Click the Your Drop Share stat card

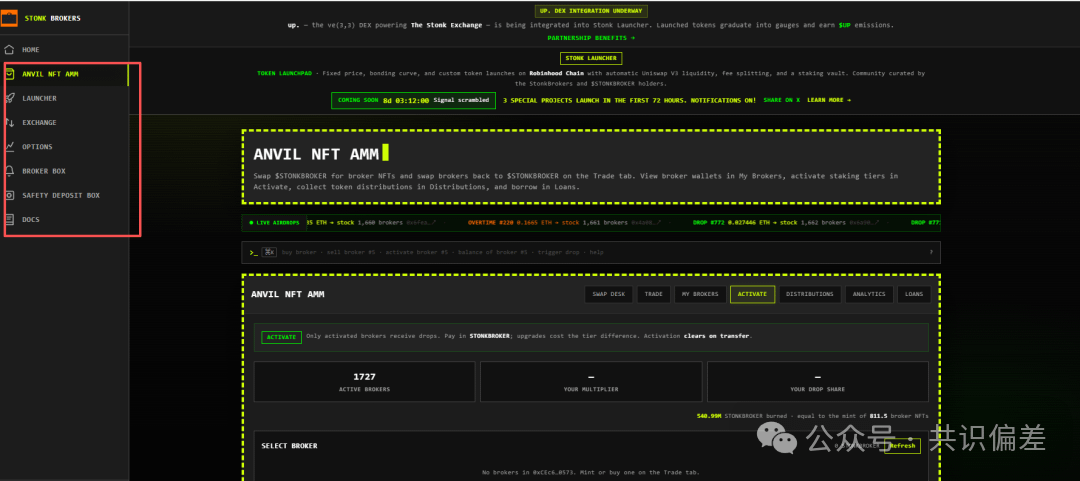(x=818, y=382)
